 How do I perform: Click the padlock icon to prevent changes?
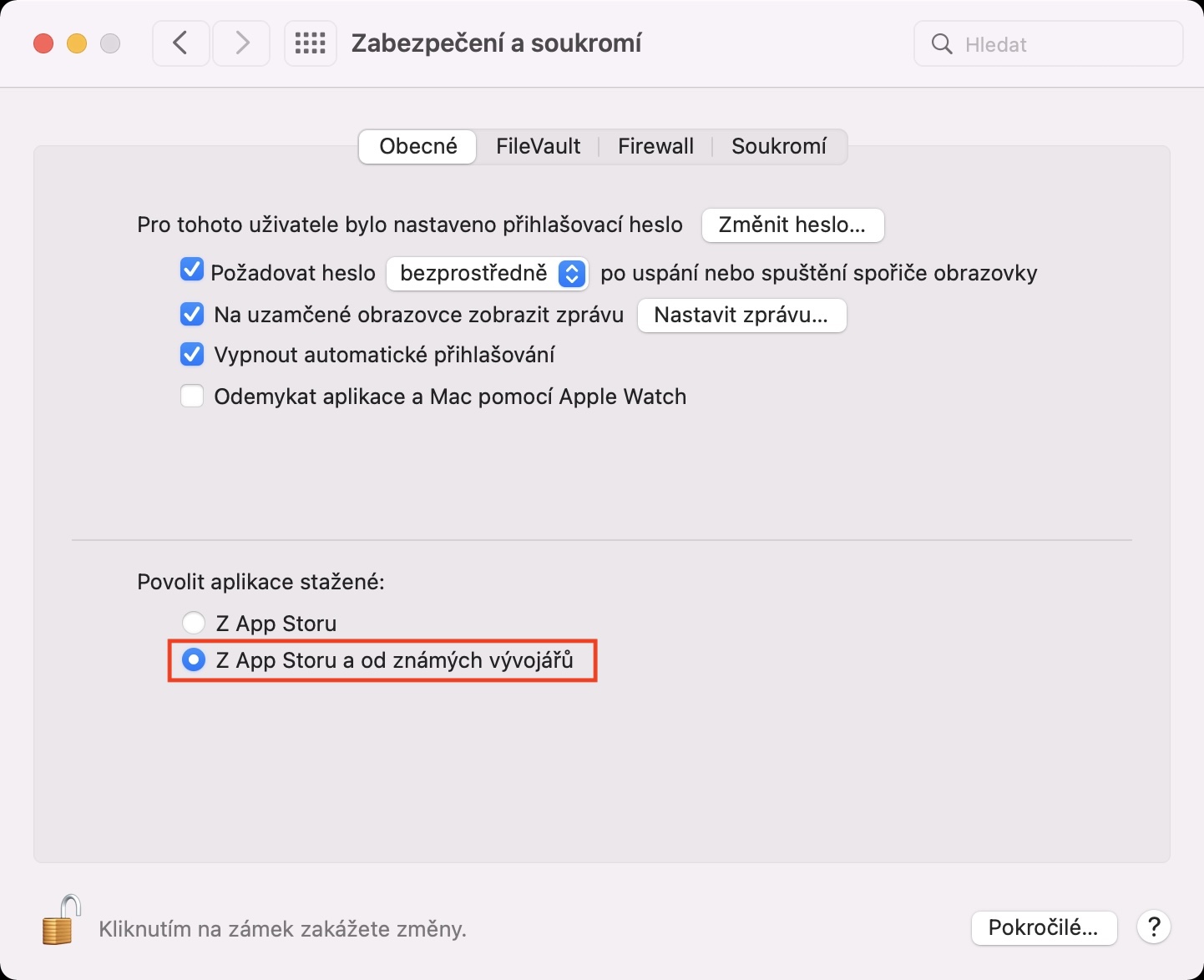tap(62, 920)
